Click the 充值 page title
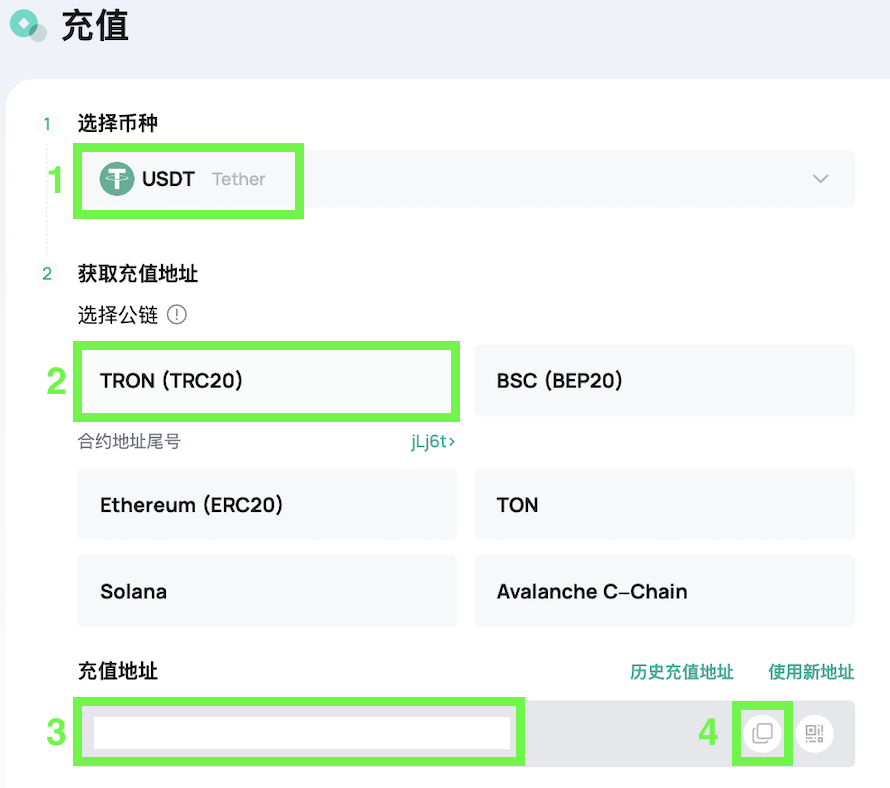This screenshot has width=890, height=788. pos(95,26)
